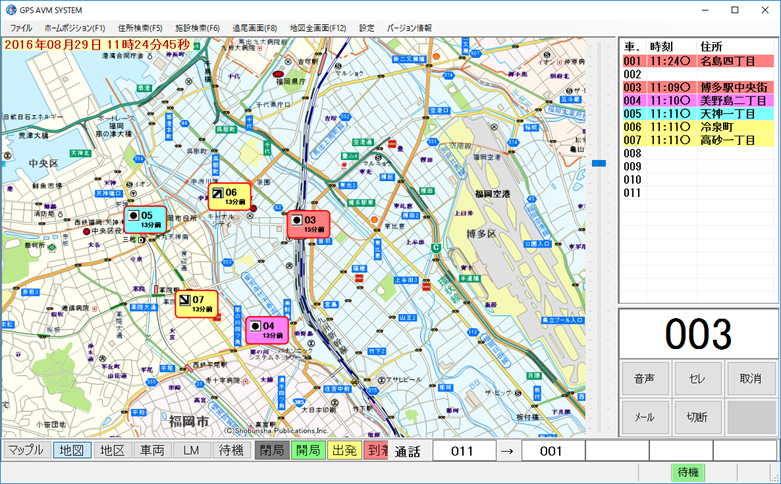The height and width of the screenshot is (484, 781).
Task: Click the 取消 cancel button
Action: (750, 379)
